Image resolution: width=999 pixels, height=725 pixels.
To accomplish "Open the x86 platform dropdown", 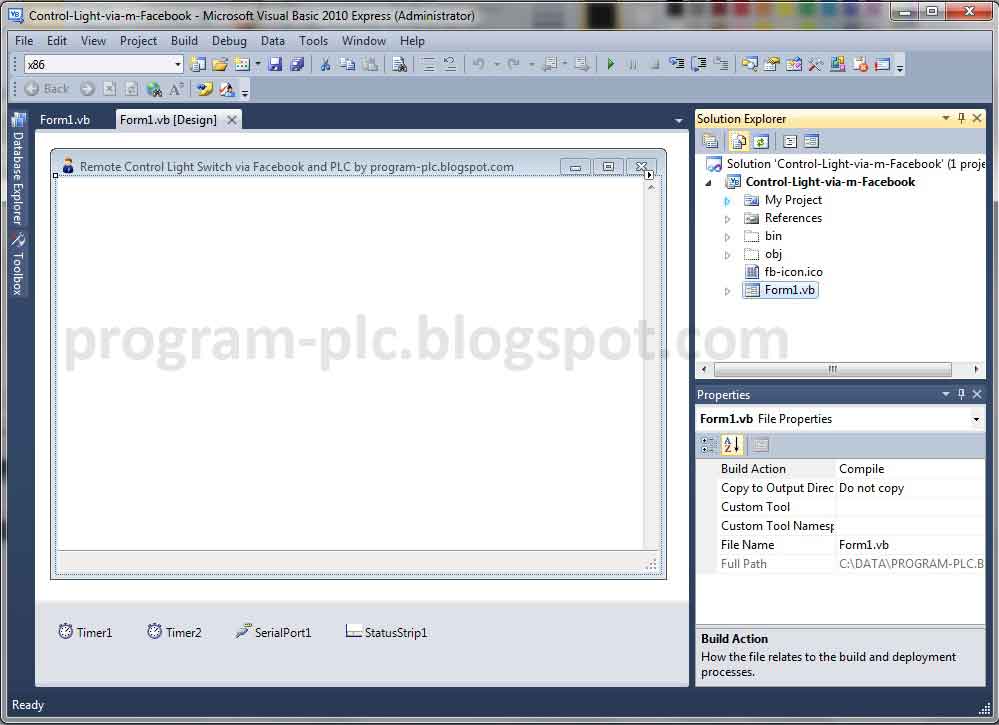I will pos(178,64).
